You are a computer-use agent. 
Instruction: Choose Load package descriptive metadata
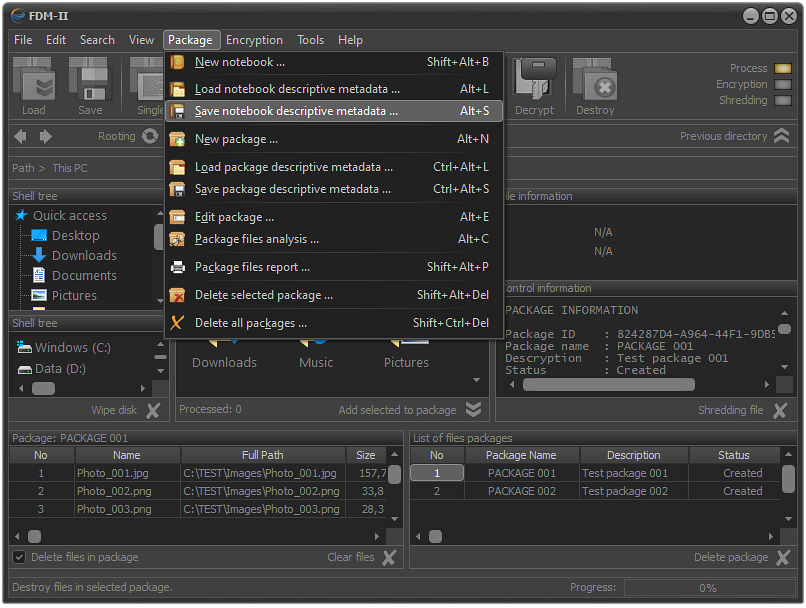tap(333, 167)
